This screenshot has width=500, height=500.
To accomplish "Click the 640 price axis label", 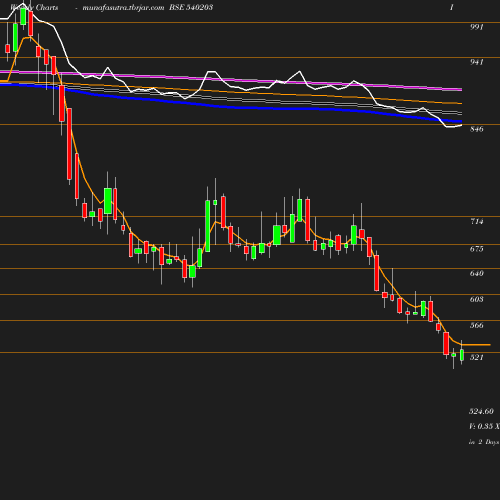I will tap(476, 273).
